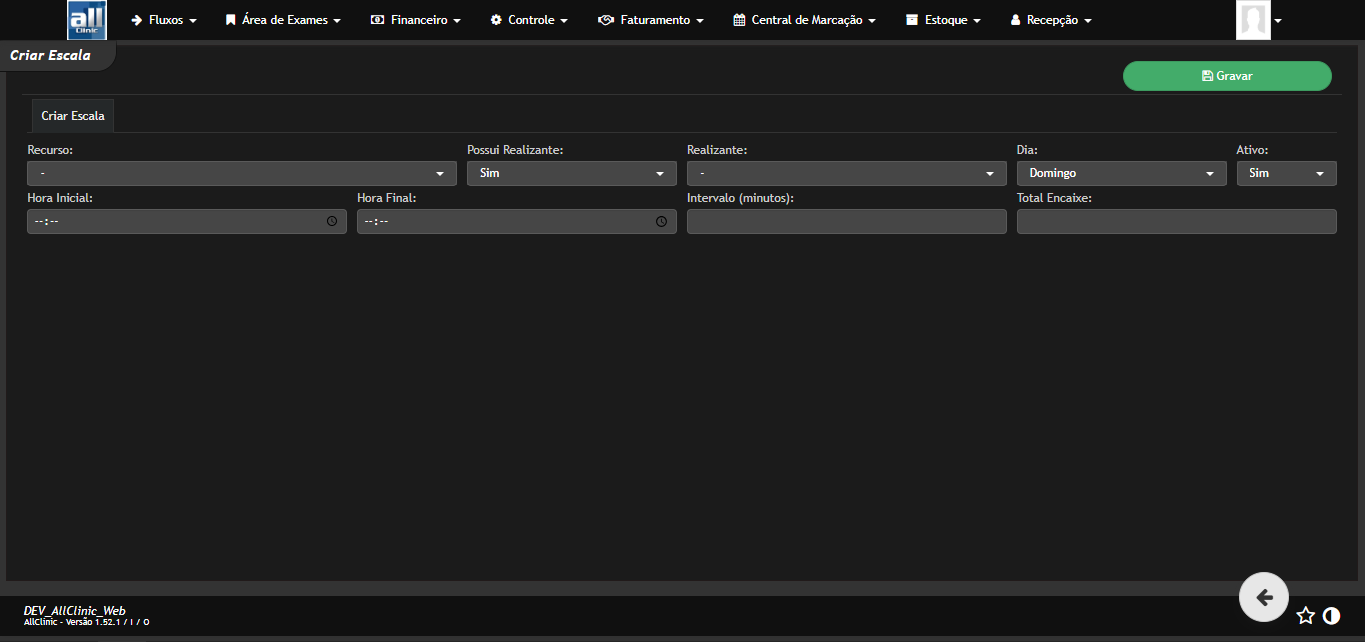
Task: Click the user profile avatar
Action: pos(1252,20)
